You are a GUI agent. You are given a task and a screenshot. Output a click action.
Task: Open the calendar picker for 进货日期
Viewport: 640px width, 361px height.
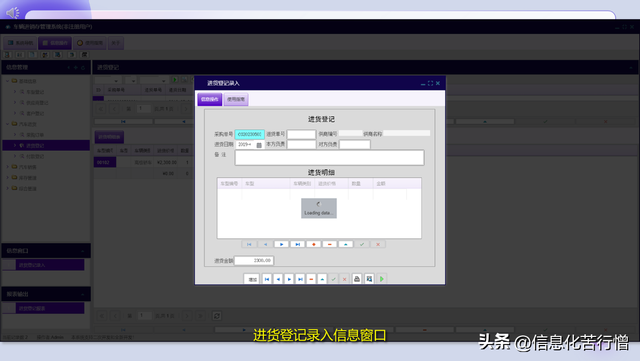[259, 145]
